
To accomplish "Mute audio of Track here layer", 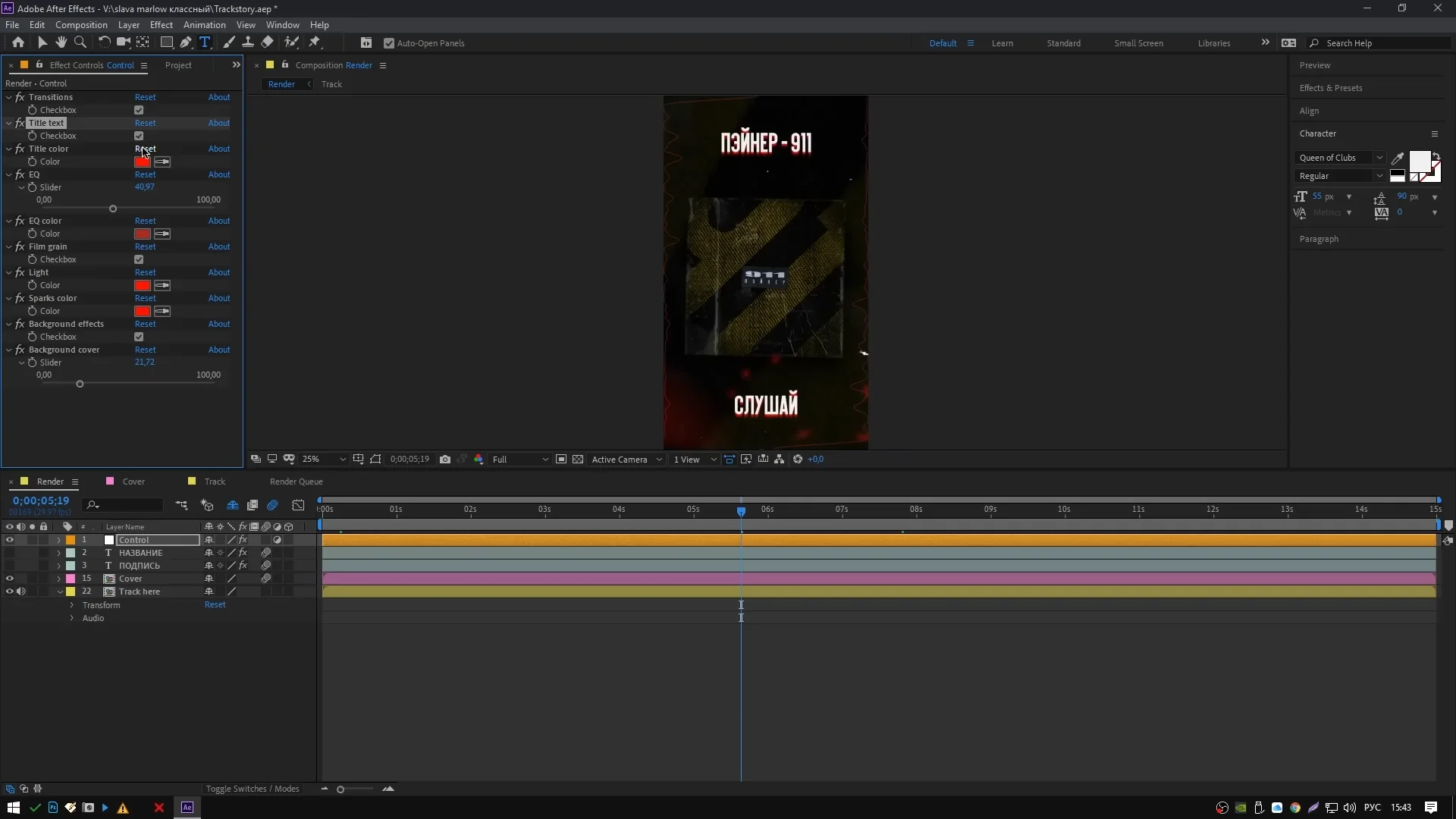I will point(21,591).
